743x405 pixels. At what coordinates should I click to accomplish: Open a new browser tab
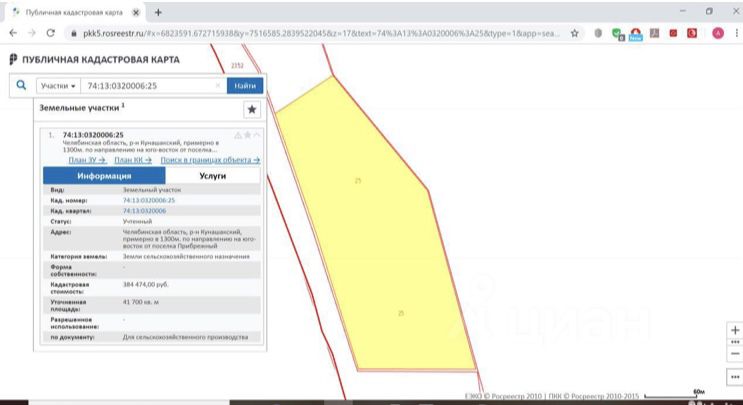pyautogui.click(x=158, y=12)
